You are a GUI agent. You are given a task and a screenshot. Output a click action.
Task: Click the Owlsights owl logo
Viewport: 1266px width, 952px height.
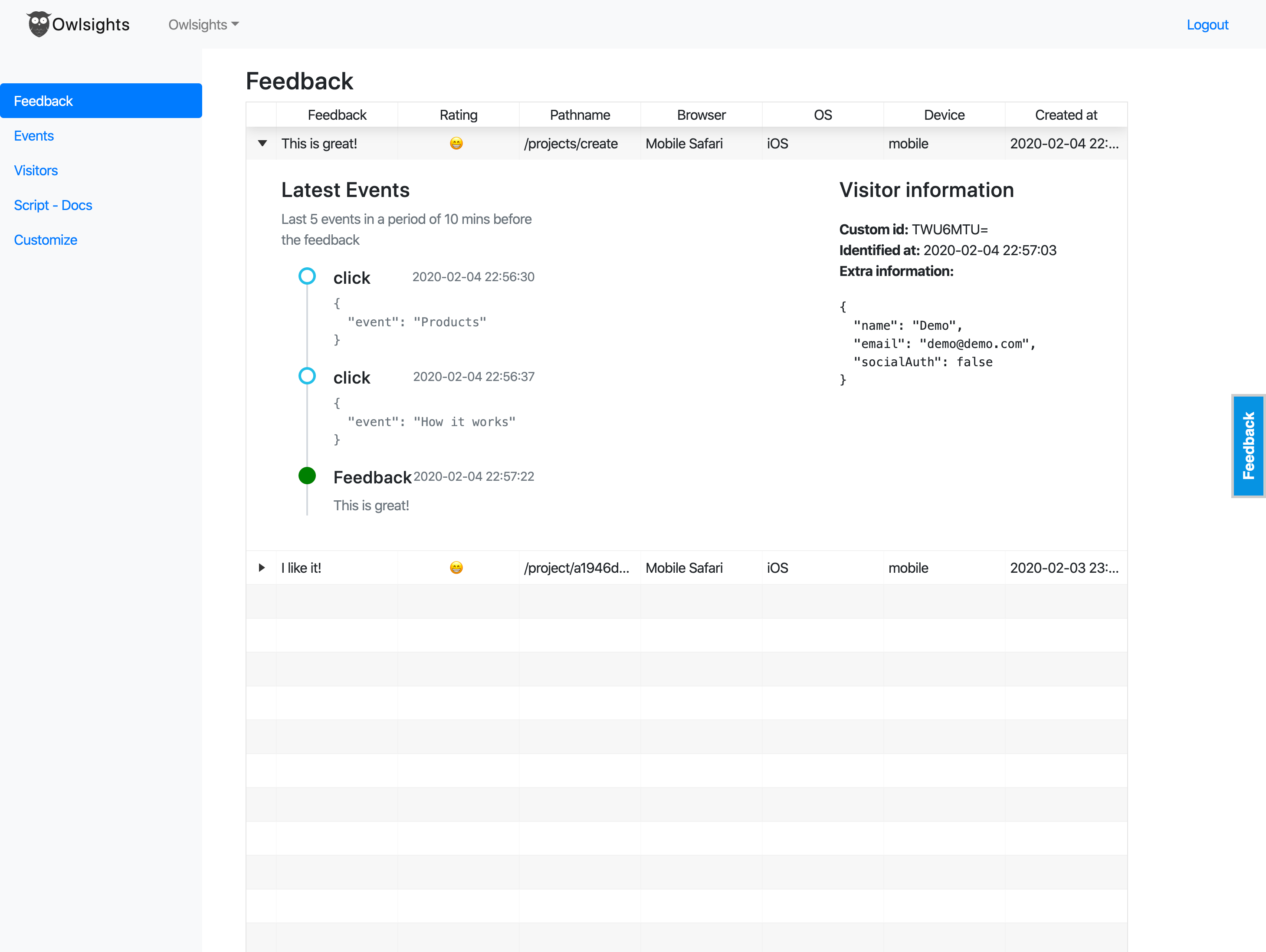point(39,24)
